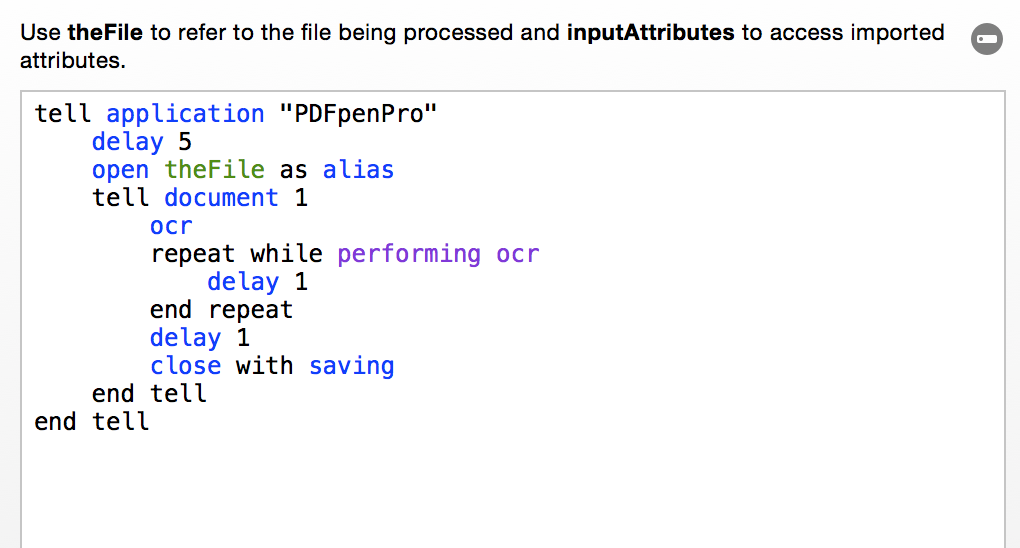
Task: Click the blue "document" keyword in script
Action: tap(221, 198)
